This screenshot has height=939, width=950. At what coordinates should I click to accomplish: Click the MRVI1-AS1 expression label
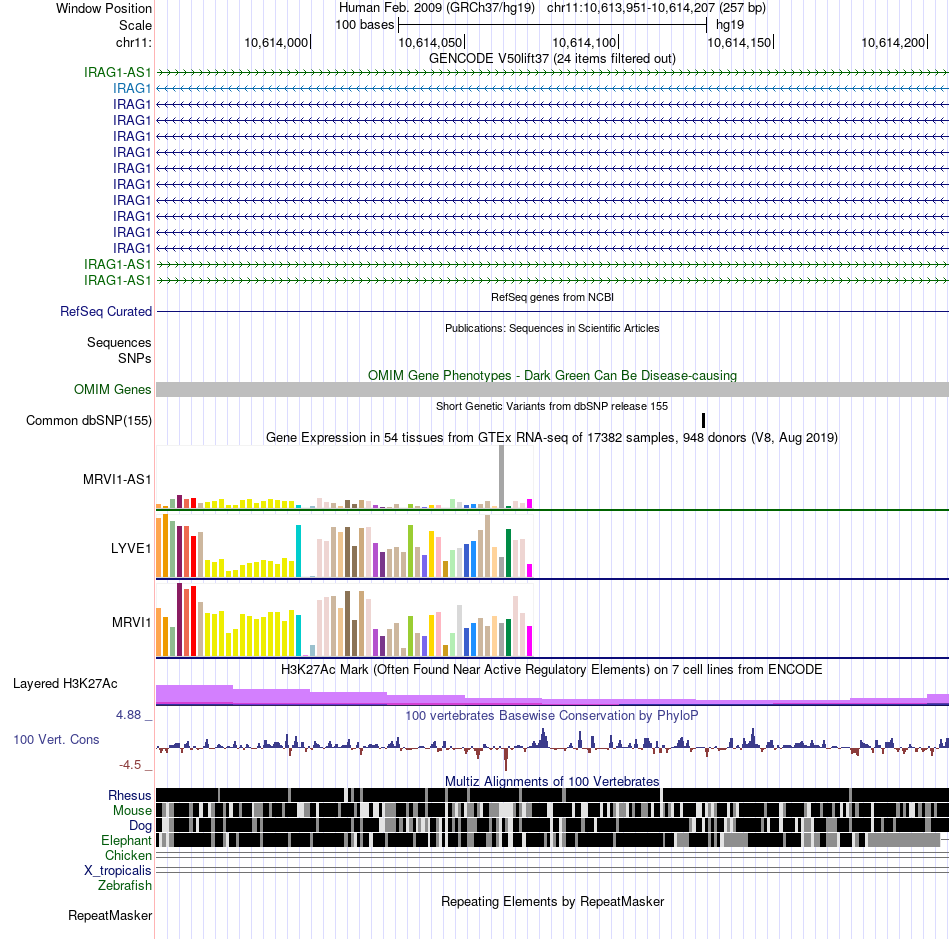pyautogui.click(x=117, y=480)
